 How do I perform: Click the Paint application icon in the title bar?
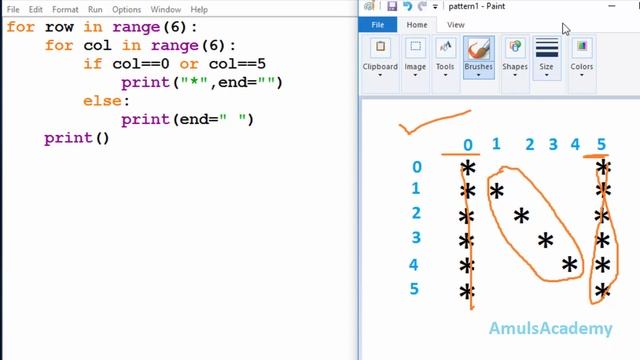coord(369,6)
